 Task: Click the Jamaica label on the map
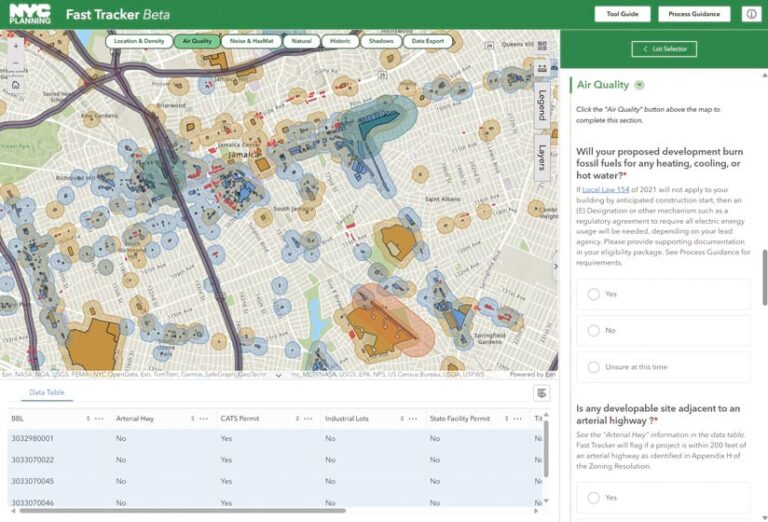pos(243,155)
